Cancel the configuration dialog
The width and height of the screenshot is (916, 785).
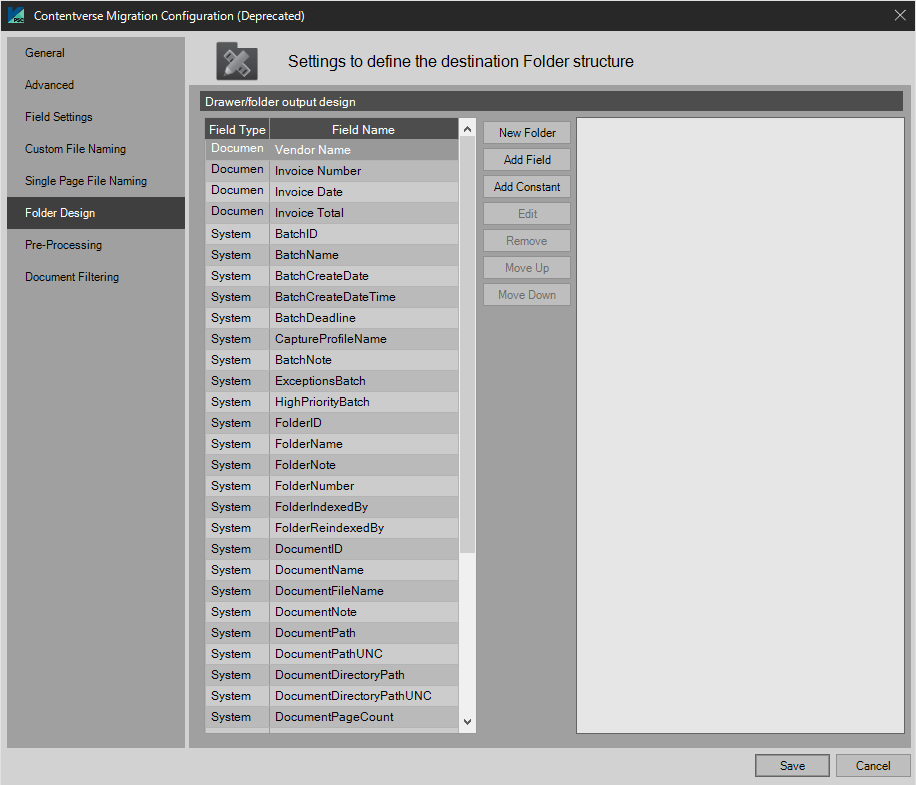coord(873,766)
